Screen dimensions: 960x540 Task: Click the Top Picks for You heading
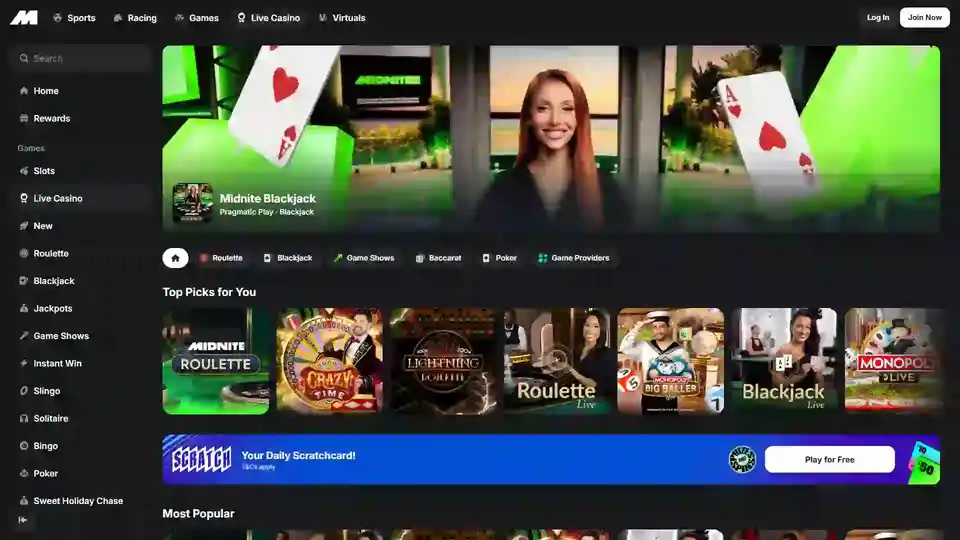pos(209,292)
